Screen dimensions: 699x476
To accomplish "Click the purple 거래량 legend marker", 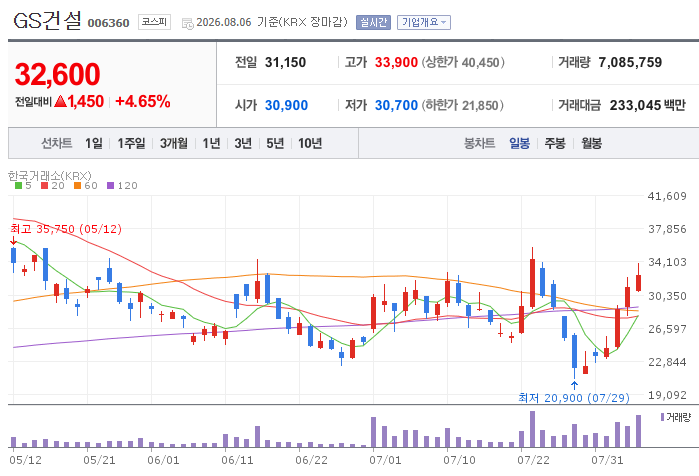I will 662,417.
